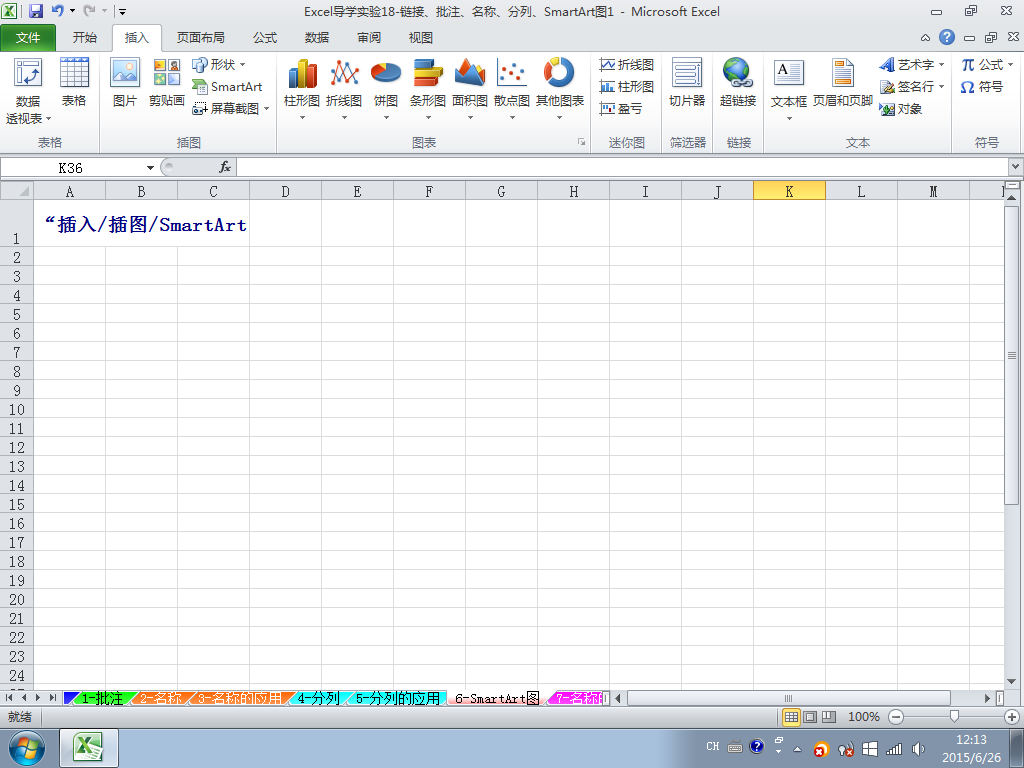Open the File tab
Viewport: 1024px width, 768px height.
(28, 38)
